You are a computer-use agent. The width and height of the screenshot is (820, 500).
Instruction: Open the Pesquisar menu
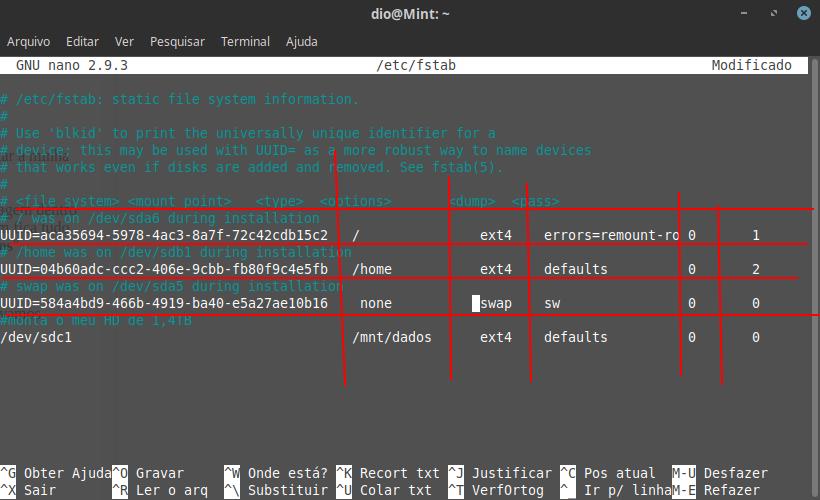point(177,42)
